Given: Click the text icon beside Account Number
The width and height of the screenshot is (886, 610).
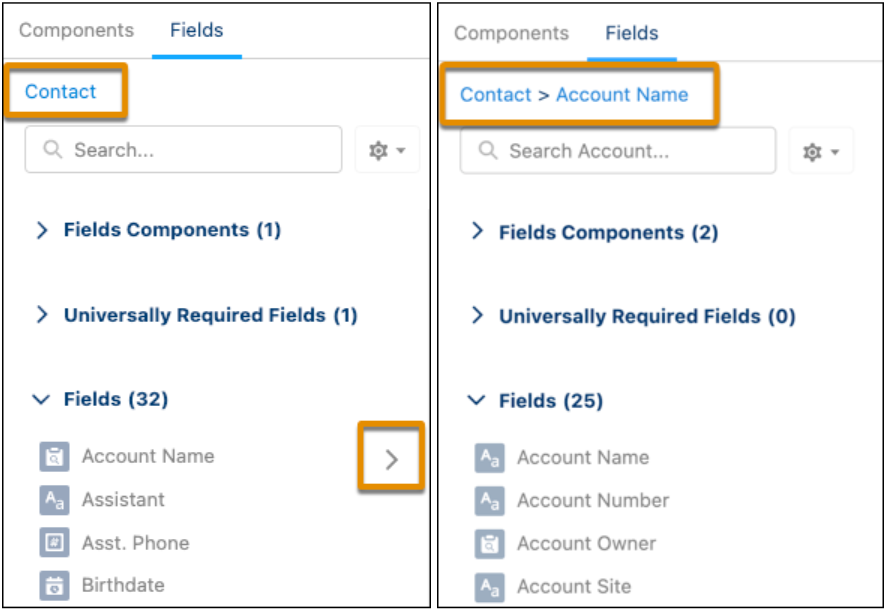Looking at the screenshot, I should pyautogui.click(x=489, y=501).
